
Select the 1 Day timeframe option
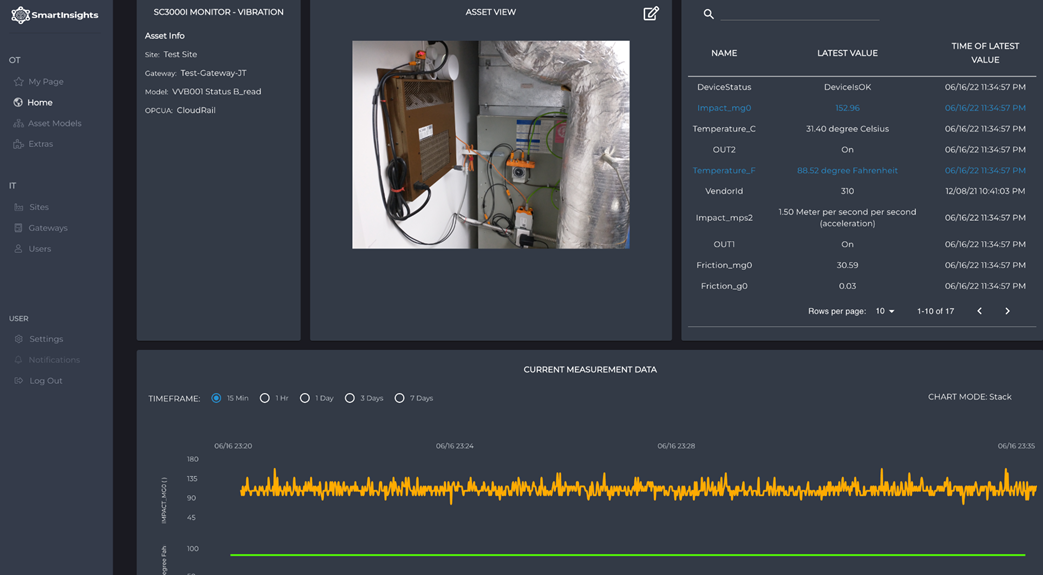click(305, 398)
